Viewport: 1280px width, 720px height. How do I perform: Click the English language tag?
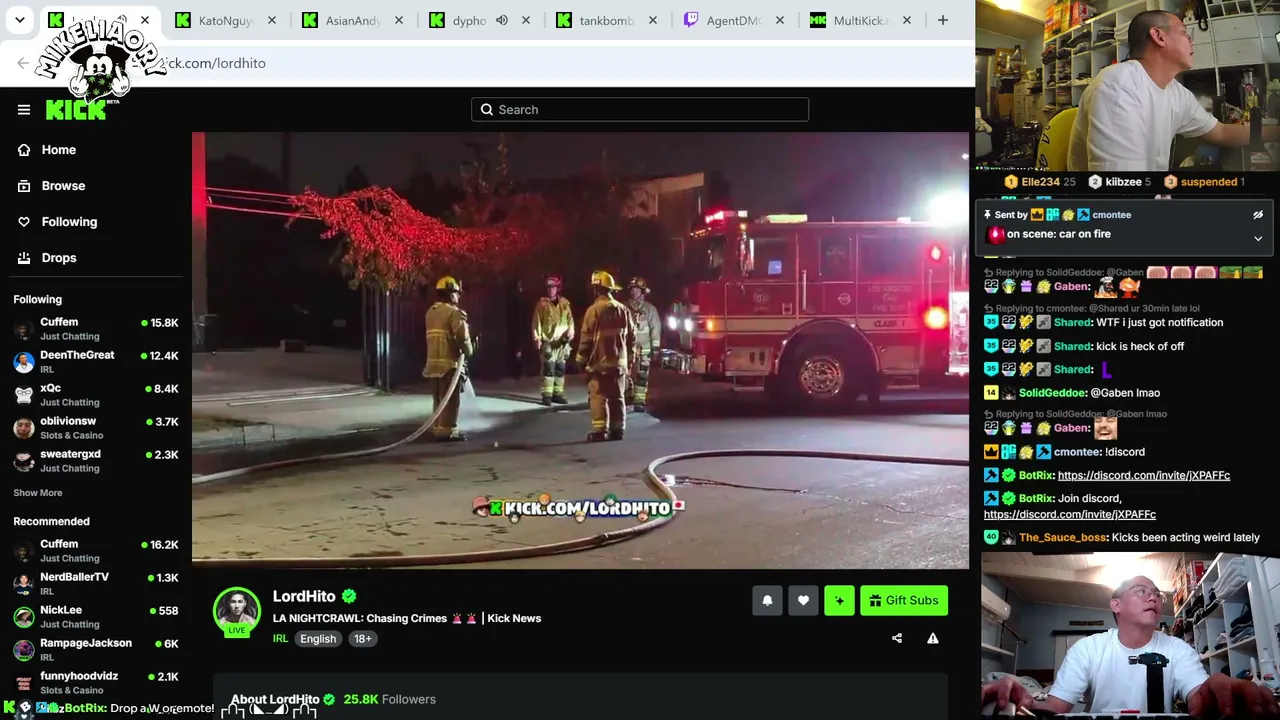point(318,639)
